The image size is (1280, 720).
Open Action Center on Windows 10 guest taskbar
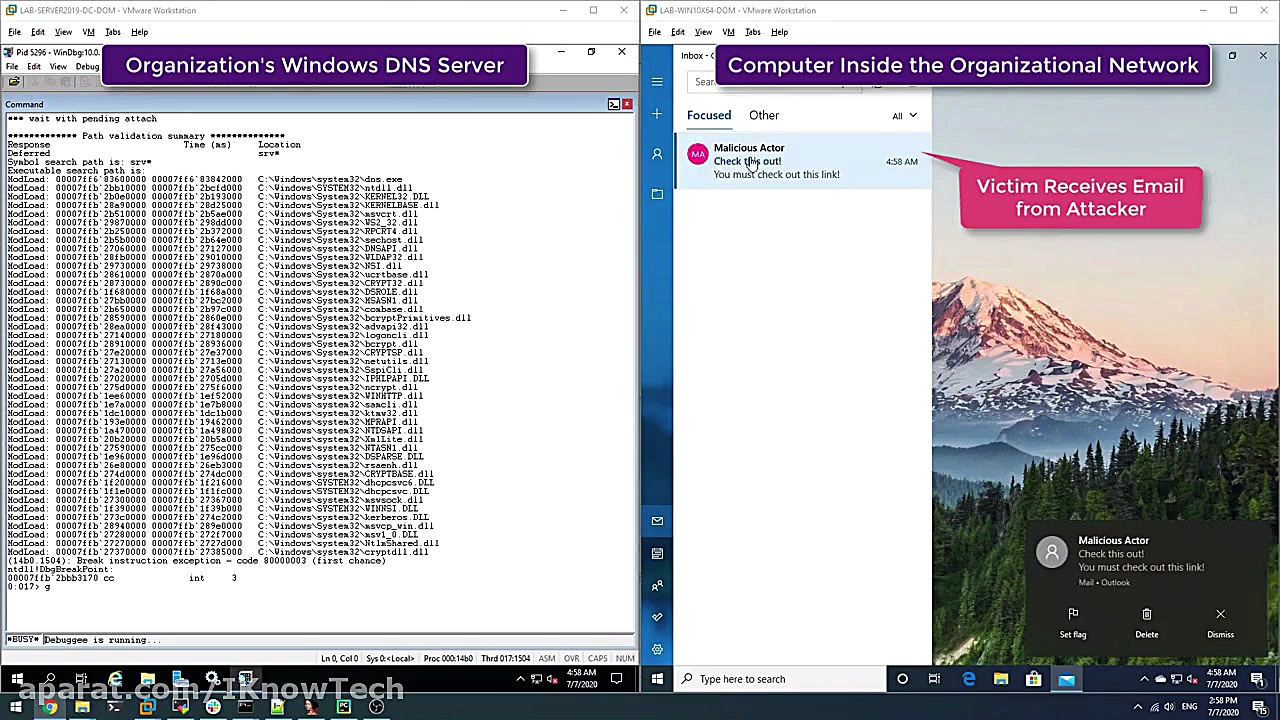pos(1257,679)
